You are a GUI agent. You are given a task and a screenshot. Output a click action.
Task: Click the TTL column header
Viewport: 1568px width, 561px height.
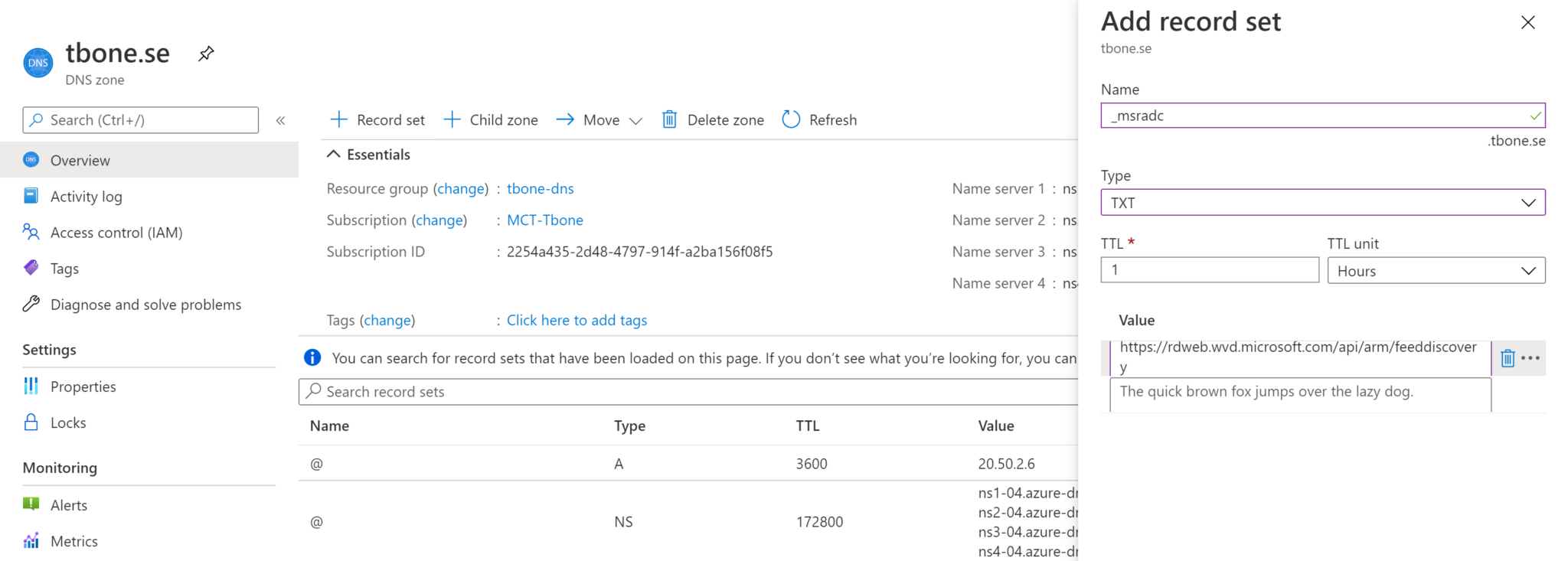(x=807, y=426)
